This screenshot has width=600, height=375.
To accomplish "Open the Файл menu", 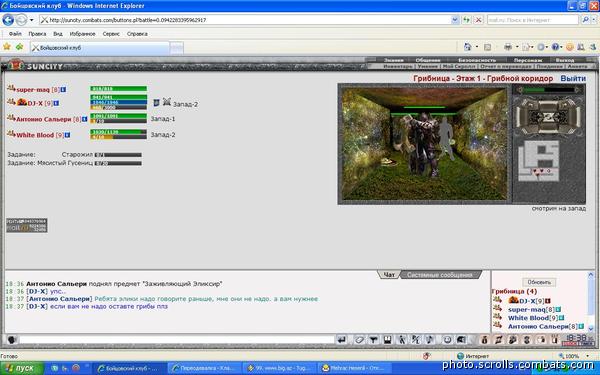I will (x=15, y=34).
